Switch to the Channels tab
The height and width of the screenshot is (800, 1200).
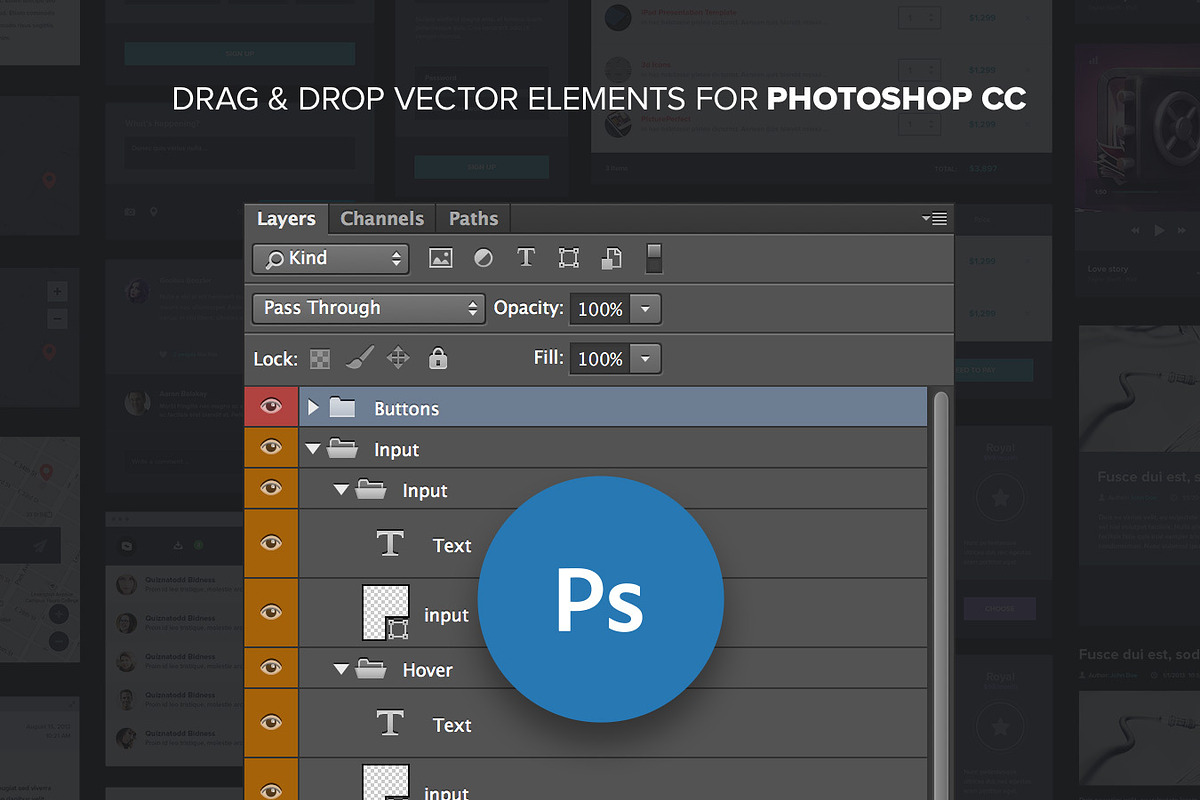click(x=382, y=219)
